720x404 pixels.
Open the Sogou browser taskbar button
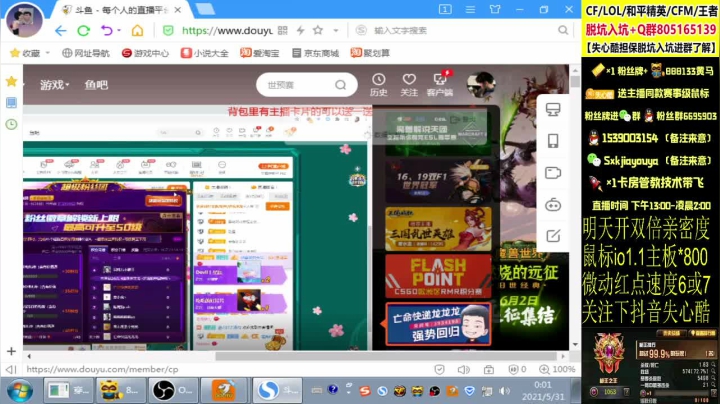[x=277, y=391]
